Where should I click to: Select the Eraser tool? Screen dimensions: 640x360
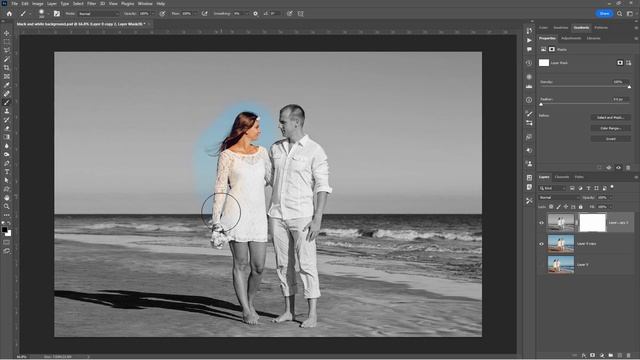click(x=7, y=128)
